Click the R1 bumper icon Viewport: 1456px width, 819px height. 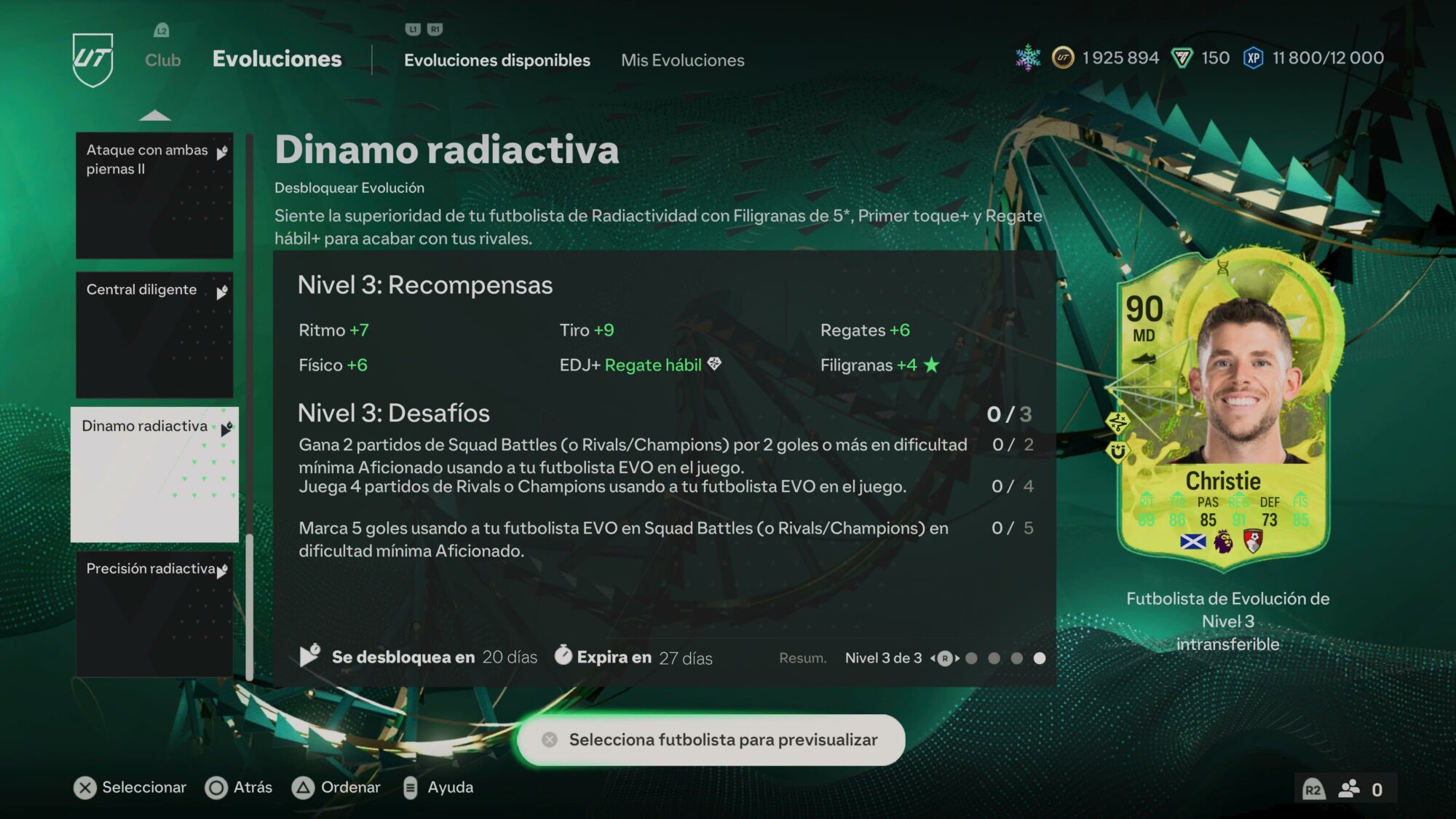pyautogui.click(x=435, y=29)
